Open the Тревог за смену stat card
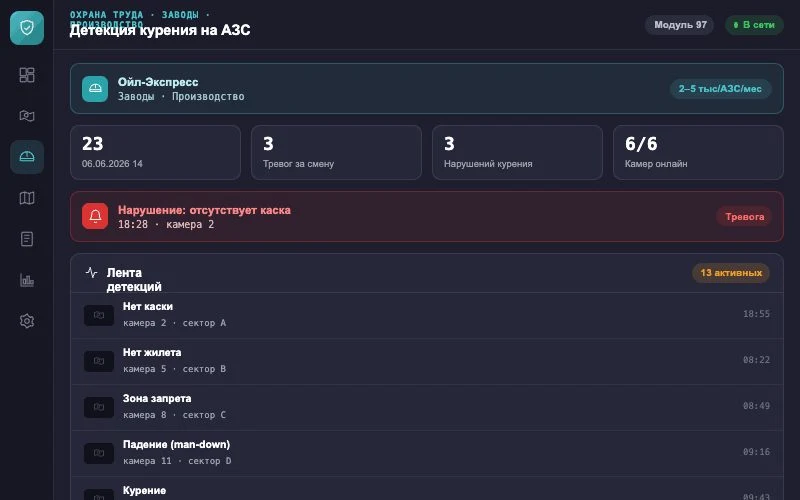Viewport: 800px width, 500px height. (336, 153)
